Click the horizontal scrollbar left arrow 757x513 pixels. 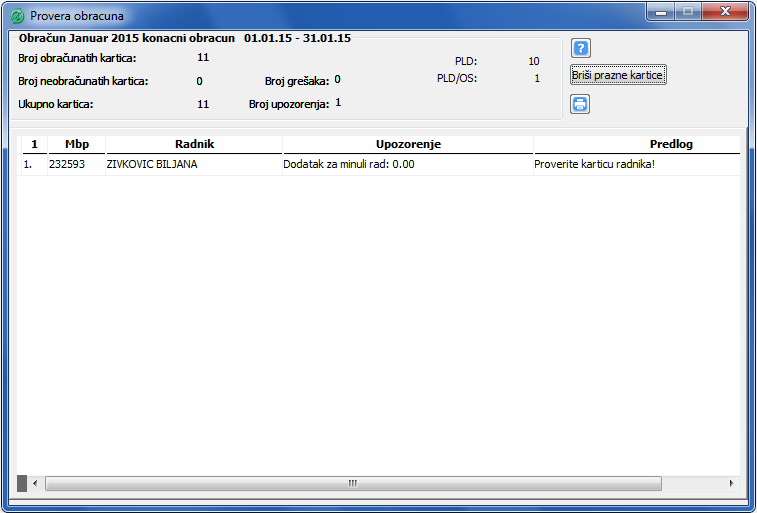click(x=35, y=483)
